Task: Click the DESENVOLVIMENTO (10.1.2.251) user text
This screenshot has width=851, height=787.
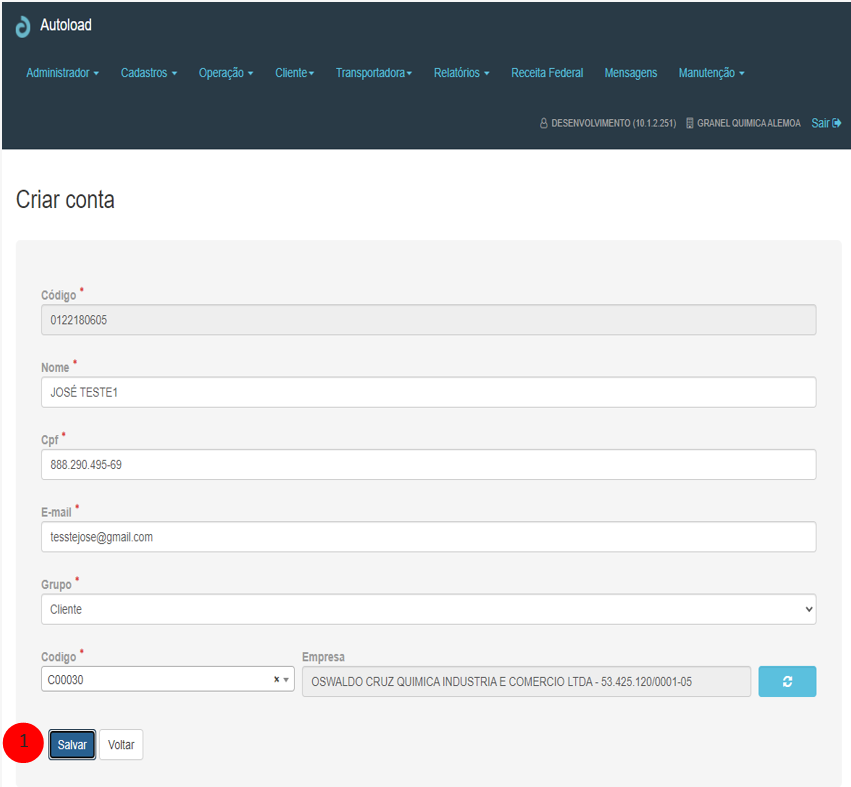Action: click(613, 123)
